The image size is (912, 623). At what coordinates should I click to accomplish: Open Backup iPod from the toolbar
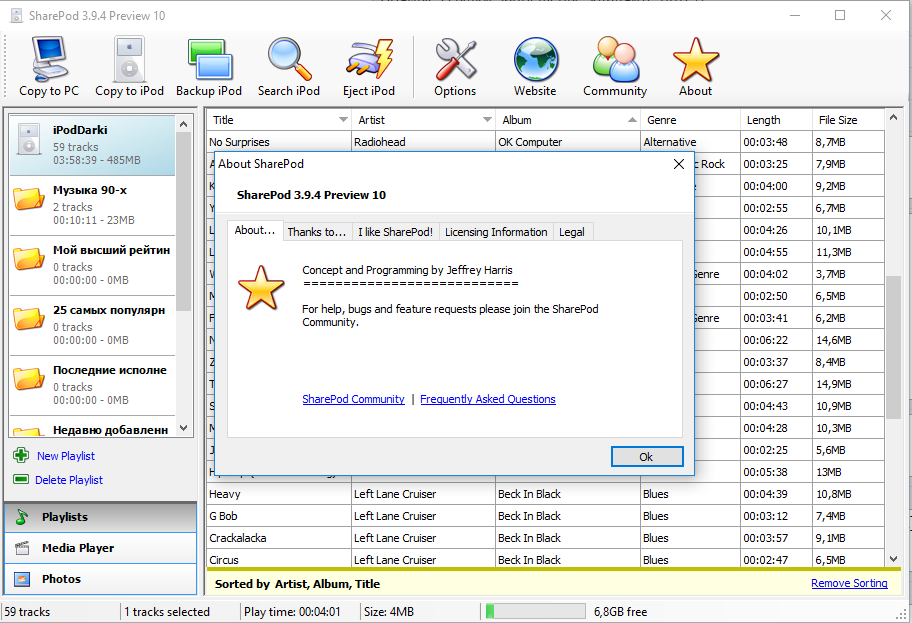coord(210,61)
